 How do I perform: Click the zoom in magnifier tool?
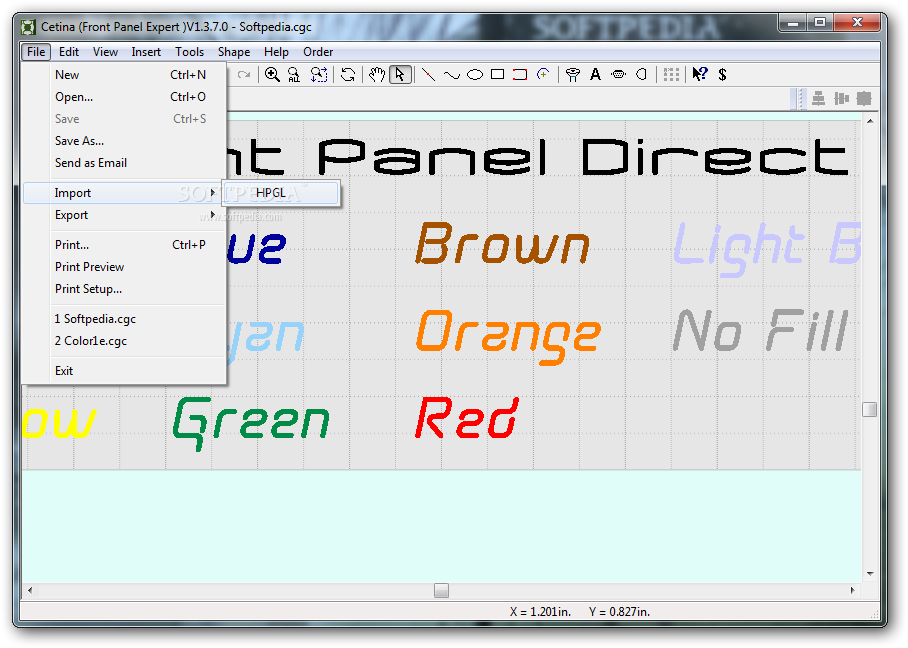pyautogui.click(x=272, y=74)
